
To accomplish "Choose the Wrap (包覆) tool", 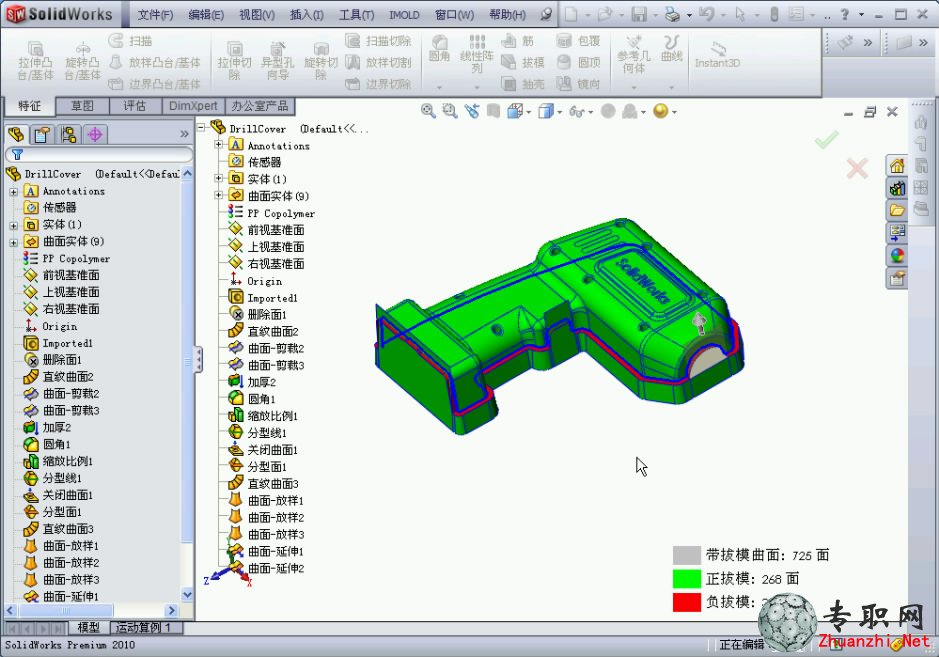I will 578,41.
